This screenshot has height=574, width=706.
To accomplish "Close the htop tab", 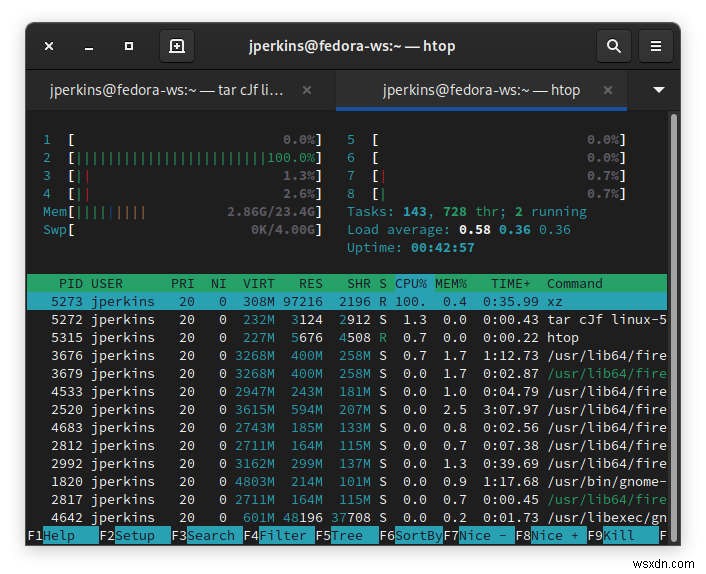I will [x=607, y=90].
